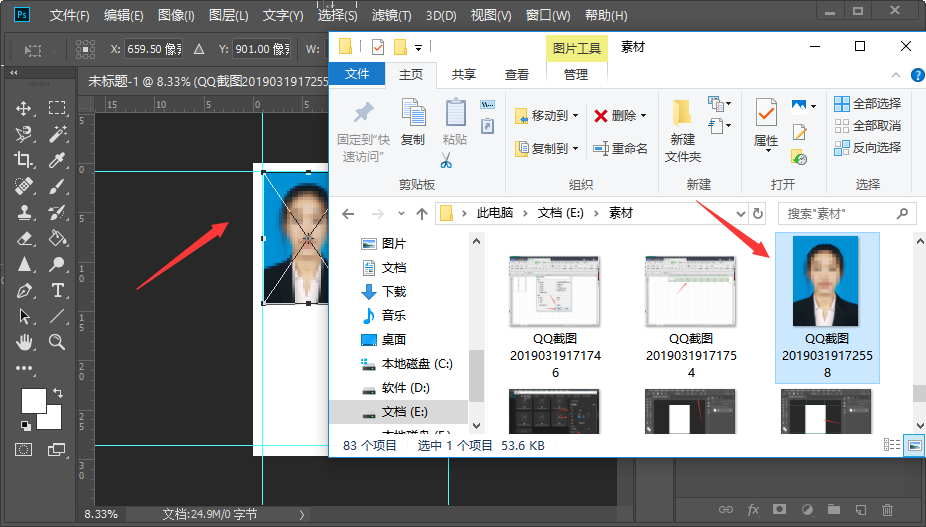Viewport: 926px width, 527px height.
Task: Open the 管理 picture tools tab
Action: [576, 74]
